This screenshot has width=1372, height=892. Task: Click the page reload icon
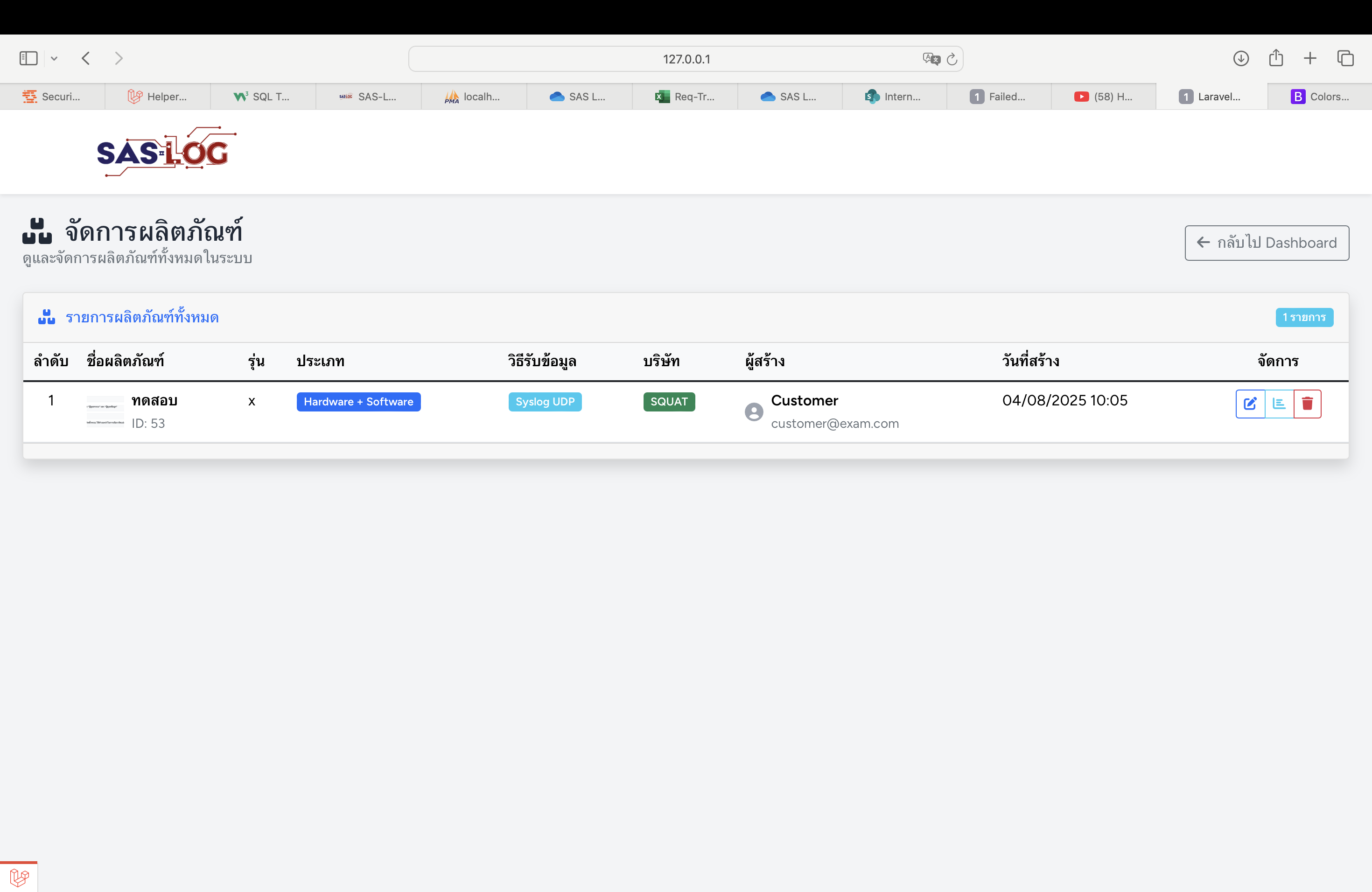[952, 59]
